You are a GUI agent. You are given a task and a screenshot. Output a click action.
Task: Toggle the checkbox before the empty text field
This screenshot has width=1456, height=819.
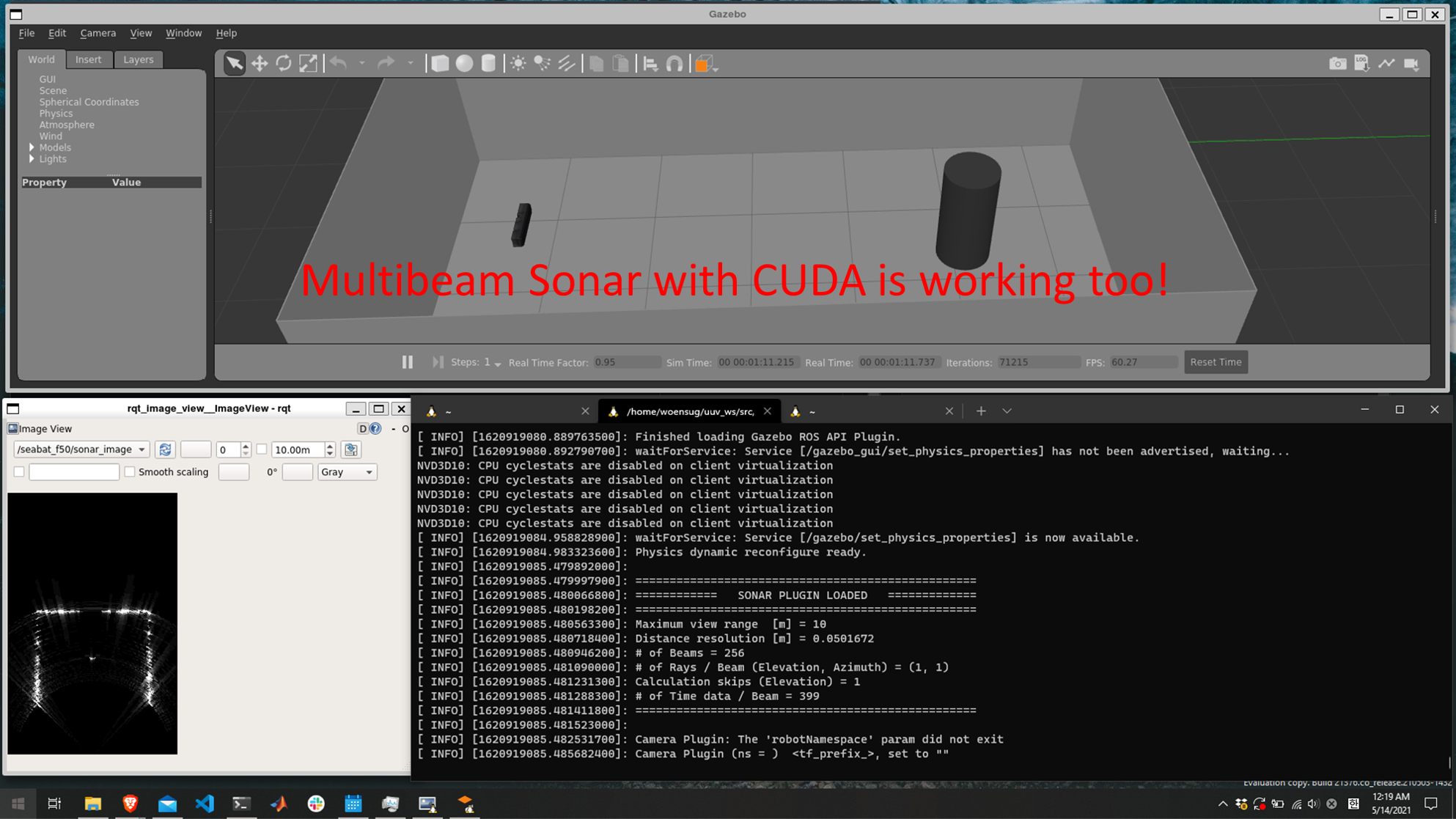pyautogui.click(x=19, y=472)
